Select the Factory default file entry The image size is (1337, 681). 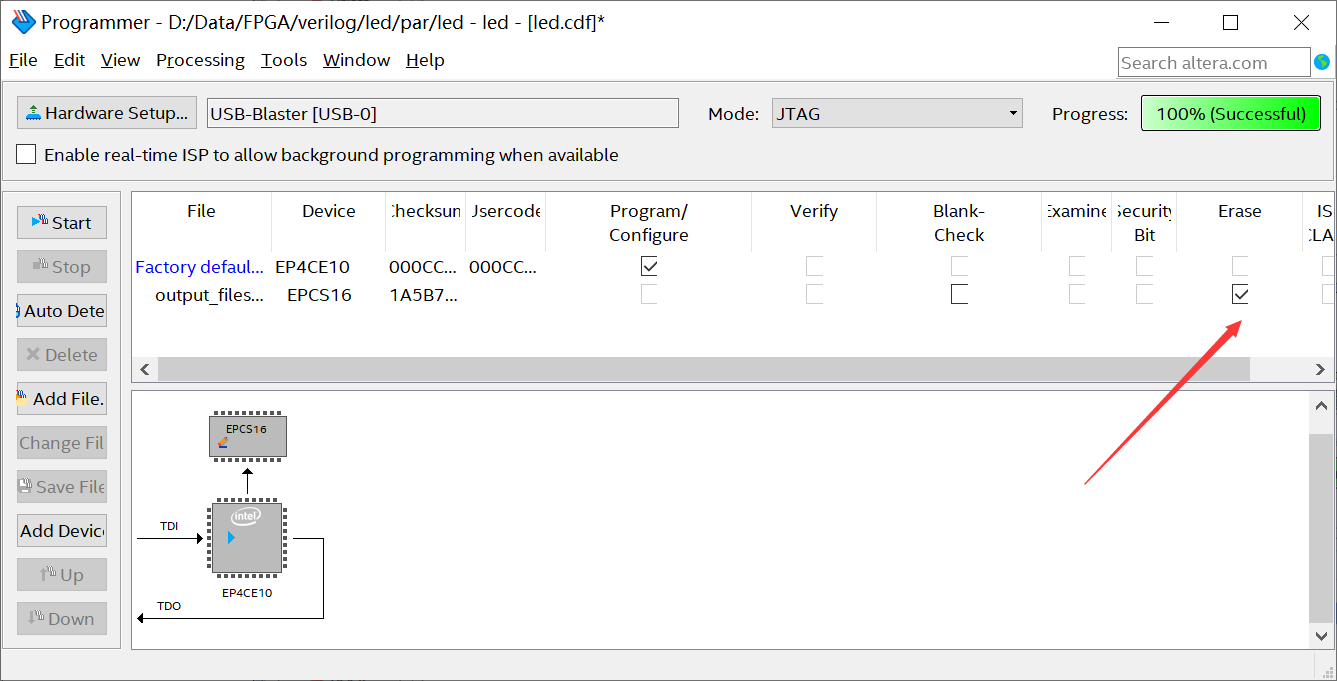[200, 267]
